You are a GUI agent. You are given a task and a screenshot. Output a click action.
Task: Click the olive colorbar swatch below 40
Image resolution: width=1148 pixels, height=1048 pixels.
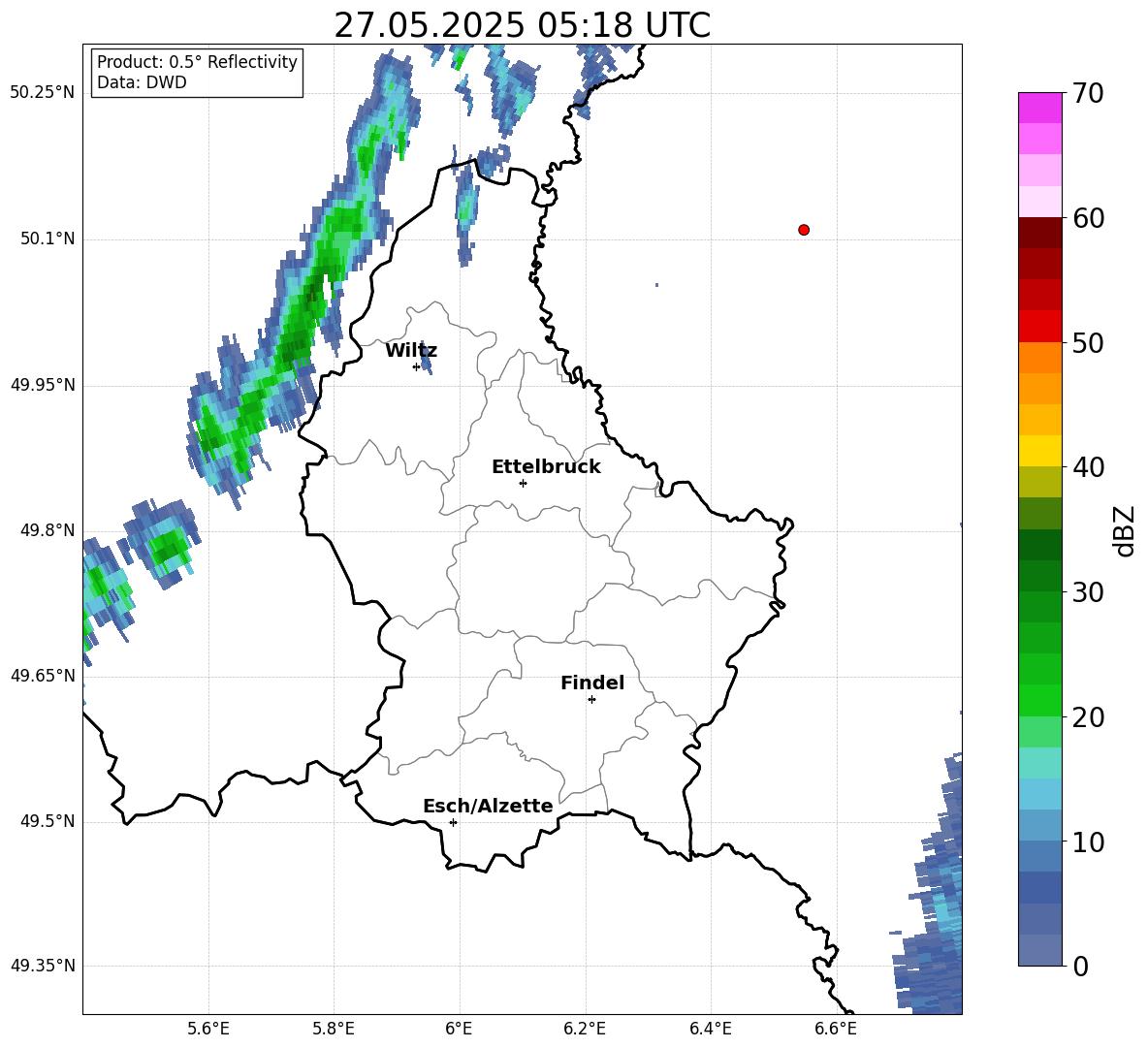coord(1039,482)
